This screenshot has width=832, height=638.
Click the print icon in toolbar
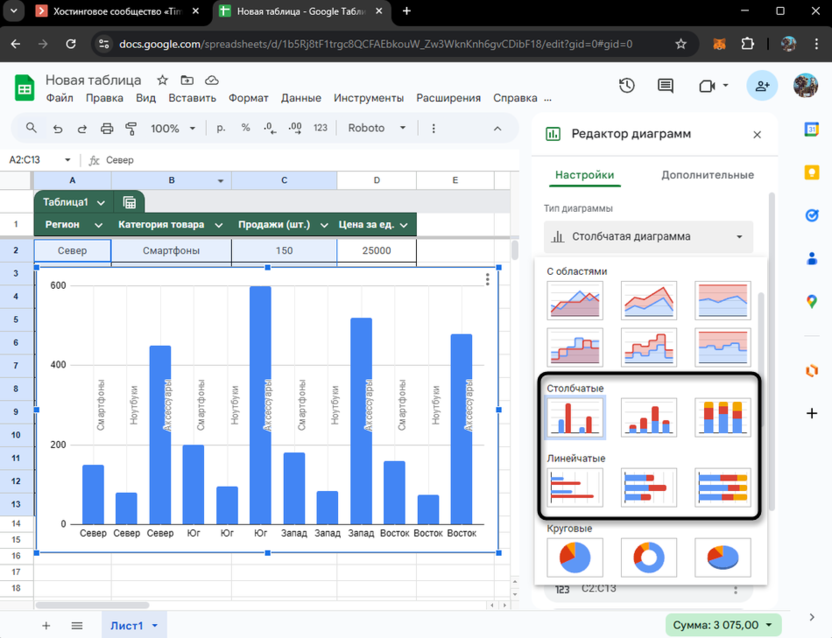coord(106,128)
